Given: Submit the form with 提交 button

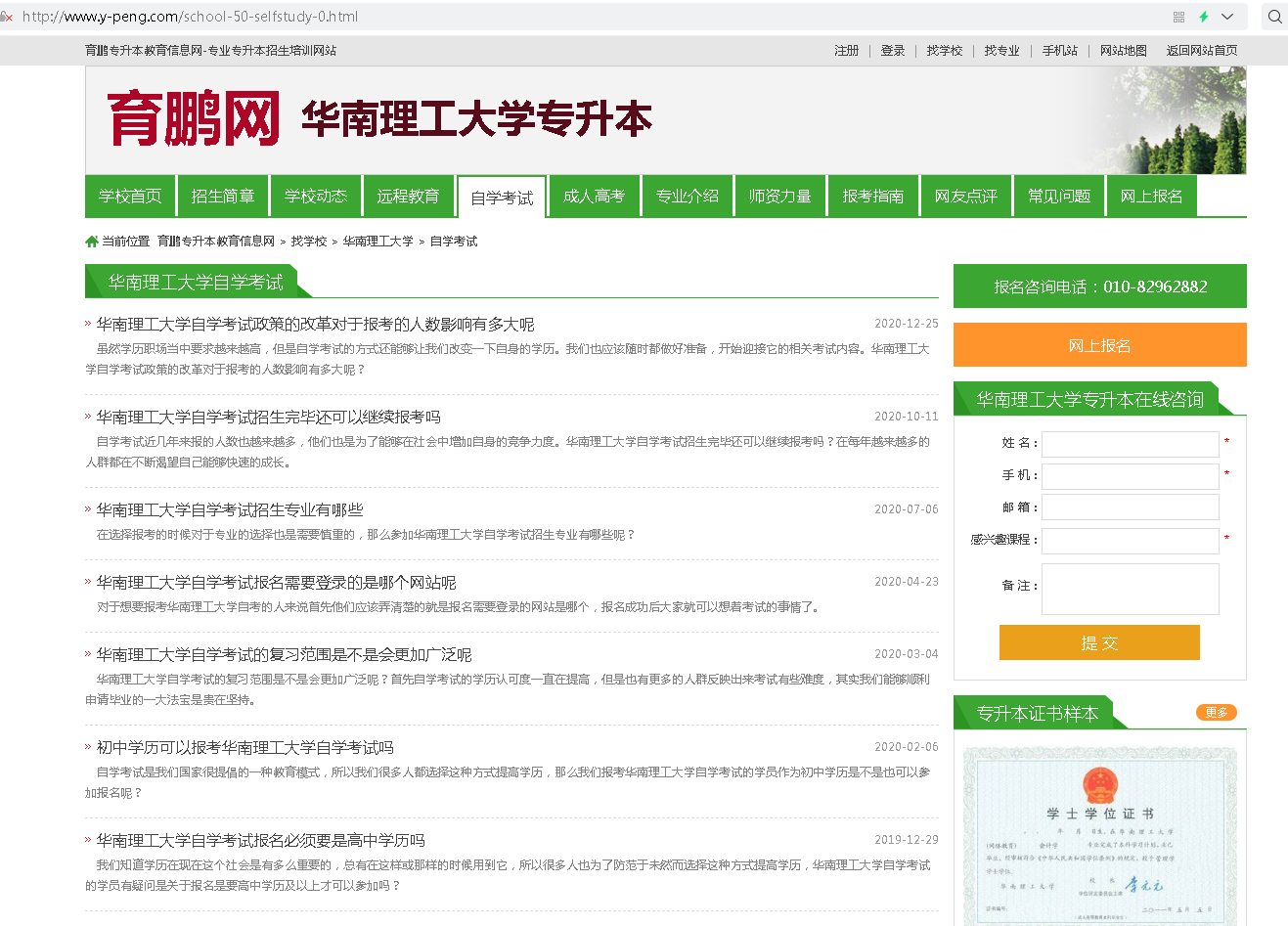Looking at the screenshot, I should 1099,643.
